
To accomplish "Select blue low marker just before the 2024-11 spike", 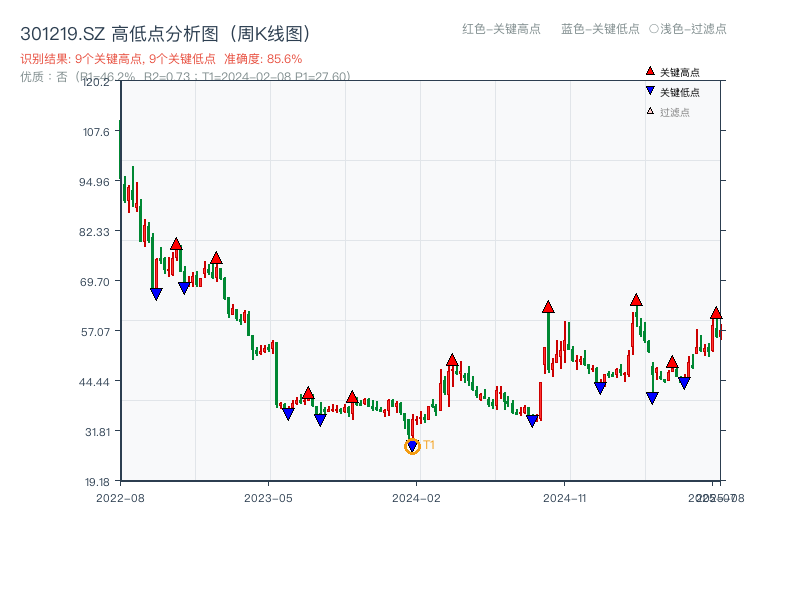I will click(532, 421).
